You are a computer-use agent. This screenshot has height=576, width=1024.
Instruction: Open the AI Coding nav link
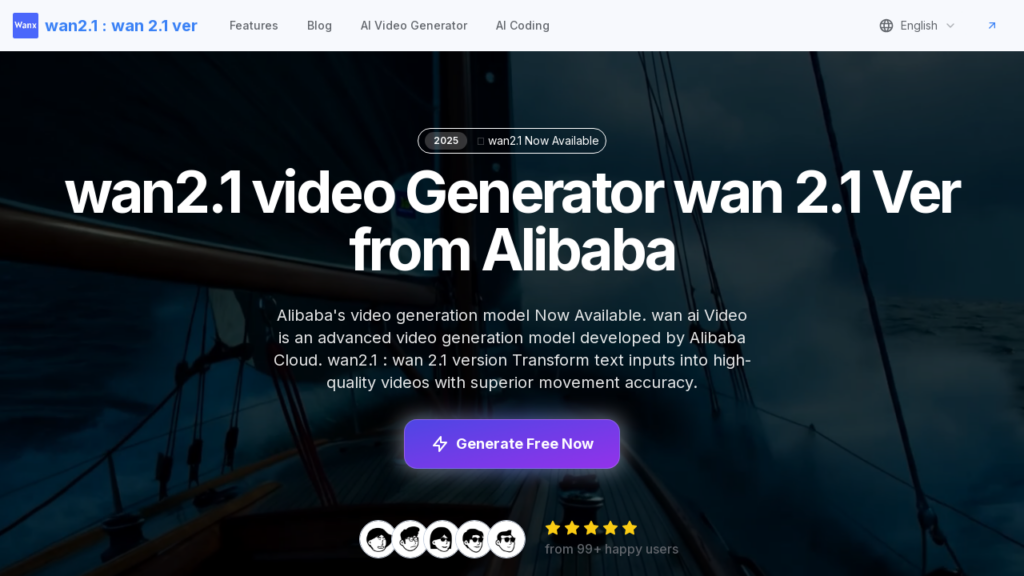(522, 25)
